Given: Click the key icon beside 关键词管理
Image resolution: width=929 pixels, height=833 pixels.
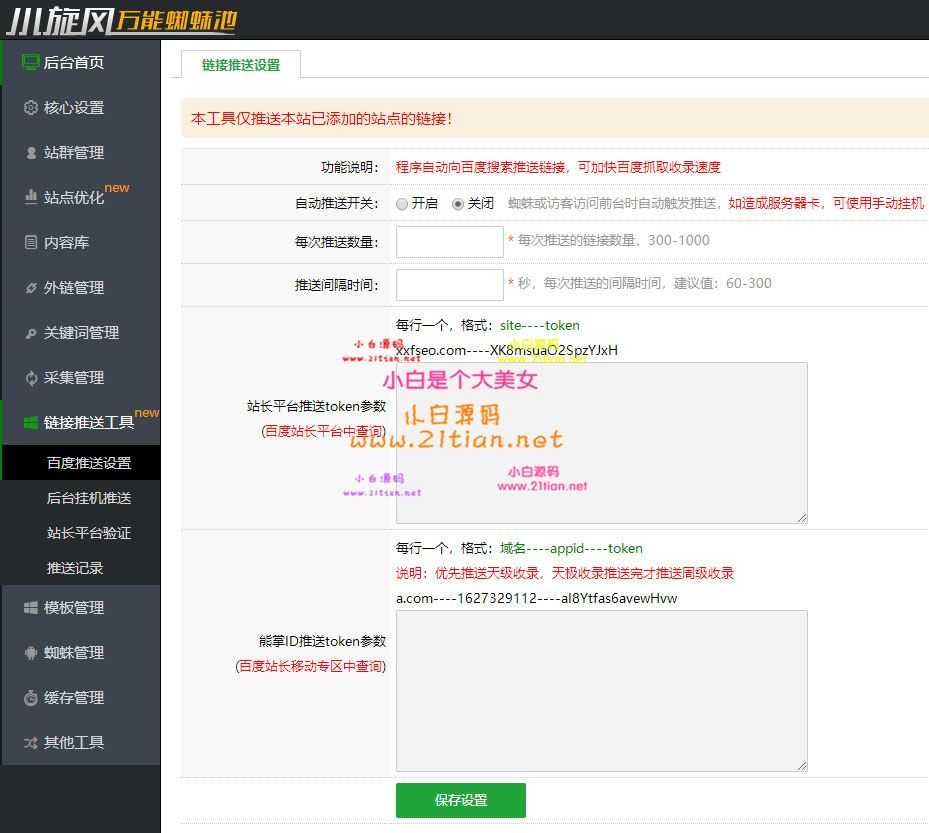Looking at the screenshot, I should coord(31,333).
